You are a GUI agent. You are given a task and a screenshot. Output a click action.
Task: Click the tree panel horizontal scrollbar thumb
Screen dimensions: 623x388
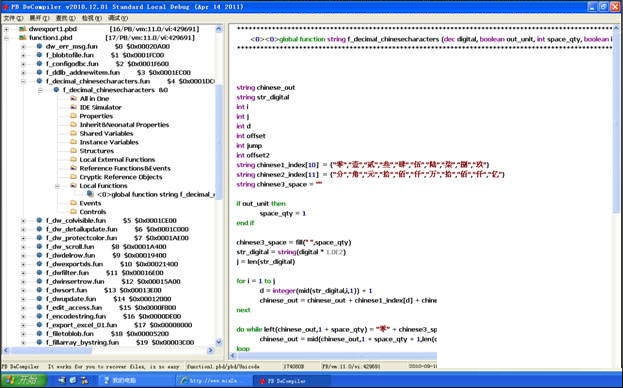(51, 350)
